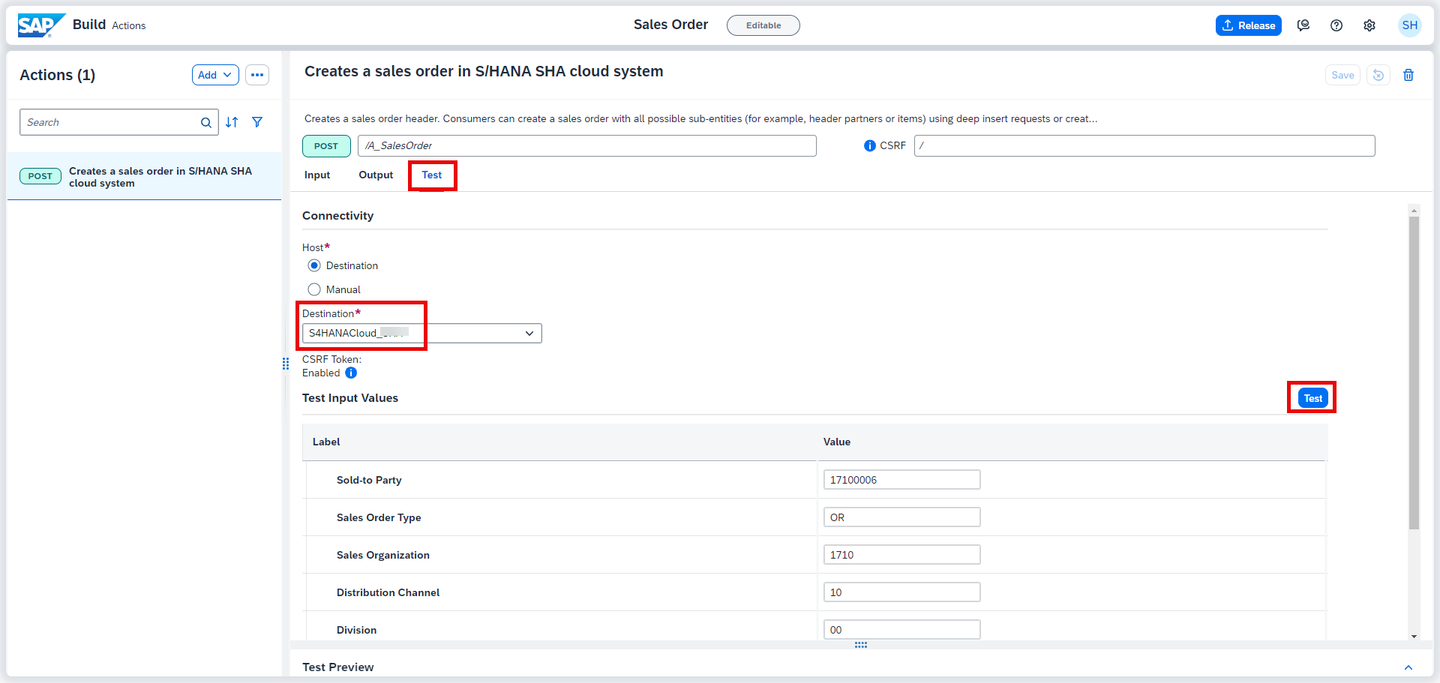This screenshot has height=683, width=1440.
Task: Click the Sales Order Type label
Action: pos(379,518)
